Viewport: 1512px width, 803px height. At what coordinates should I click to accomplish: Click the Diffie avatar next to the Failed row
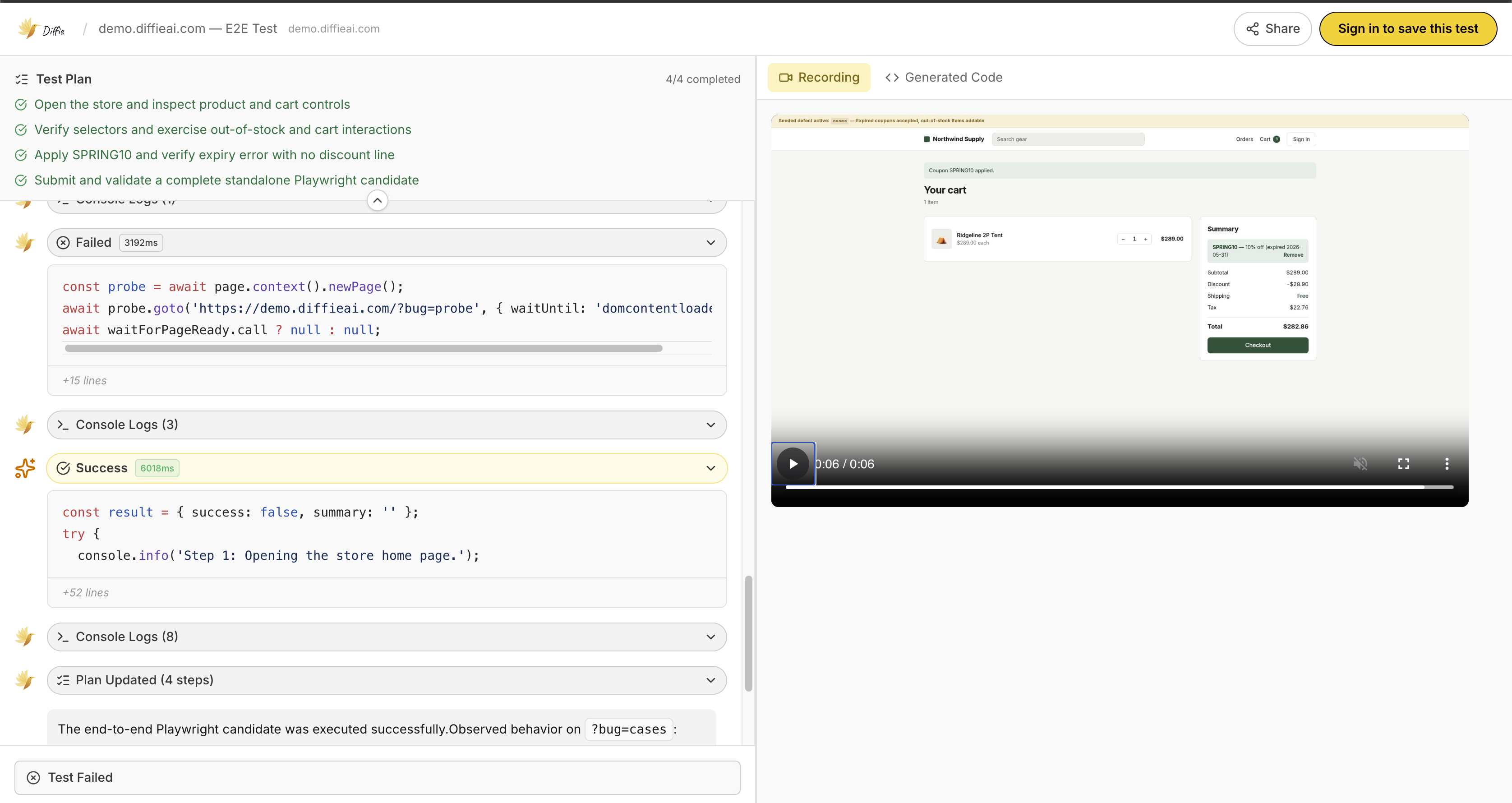[x=25, y=242]
